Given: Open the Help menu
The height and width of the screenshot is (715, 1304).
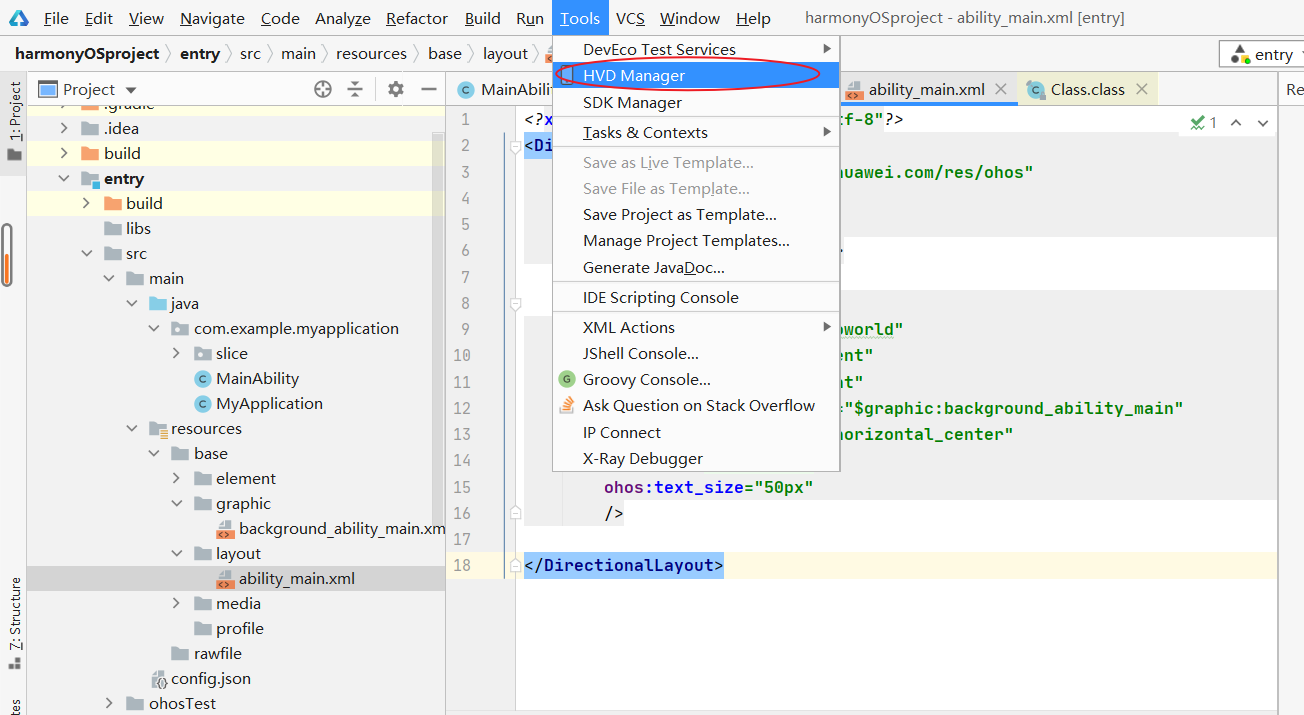Looking at the screenshot, I should tap(753, 18).
